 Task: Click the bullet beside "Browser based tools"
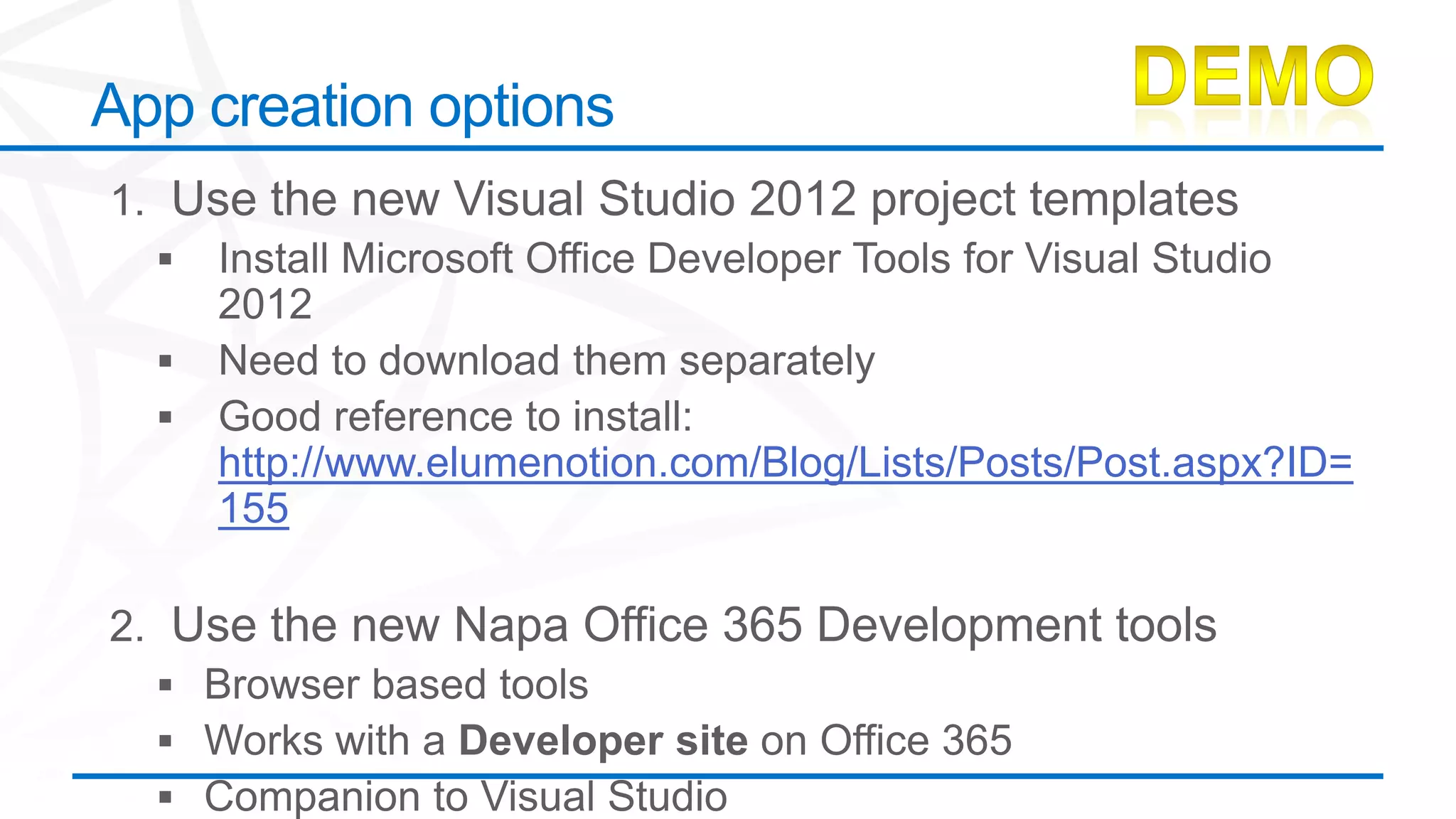(x=166, y=686)
